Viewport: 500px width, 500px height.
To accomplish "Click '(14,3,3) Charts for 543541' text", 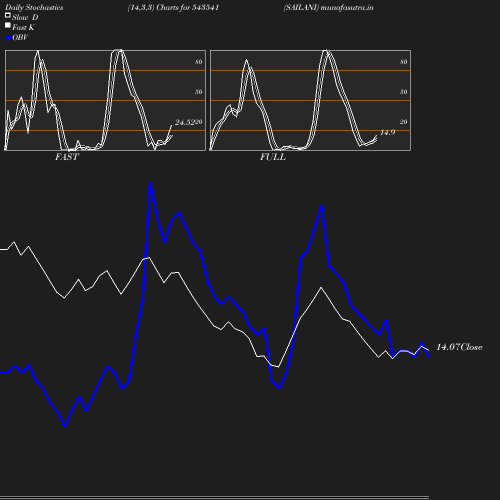I will (173, 8).
